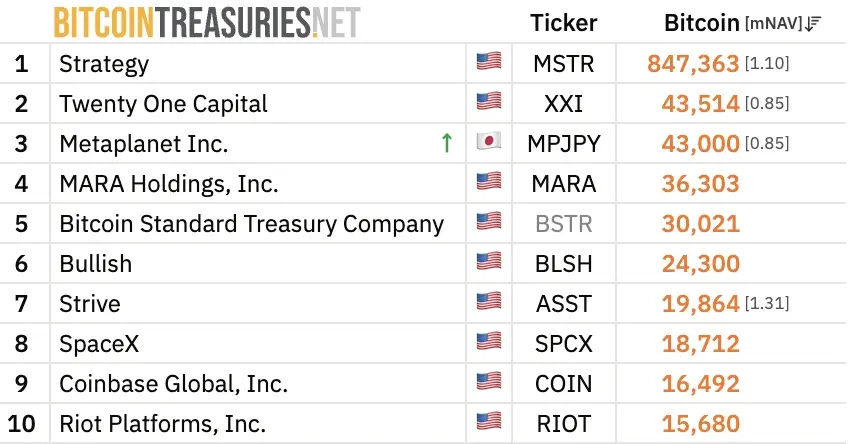Click the US flag in Riot Platforms row
Image resolution: width=862 pixels, height=444 pixels.
[x=489, y=422]
